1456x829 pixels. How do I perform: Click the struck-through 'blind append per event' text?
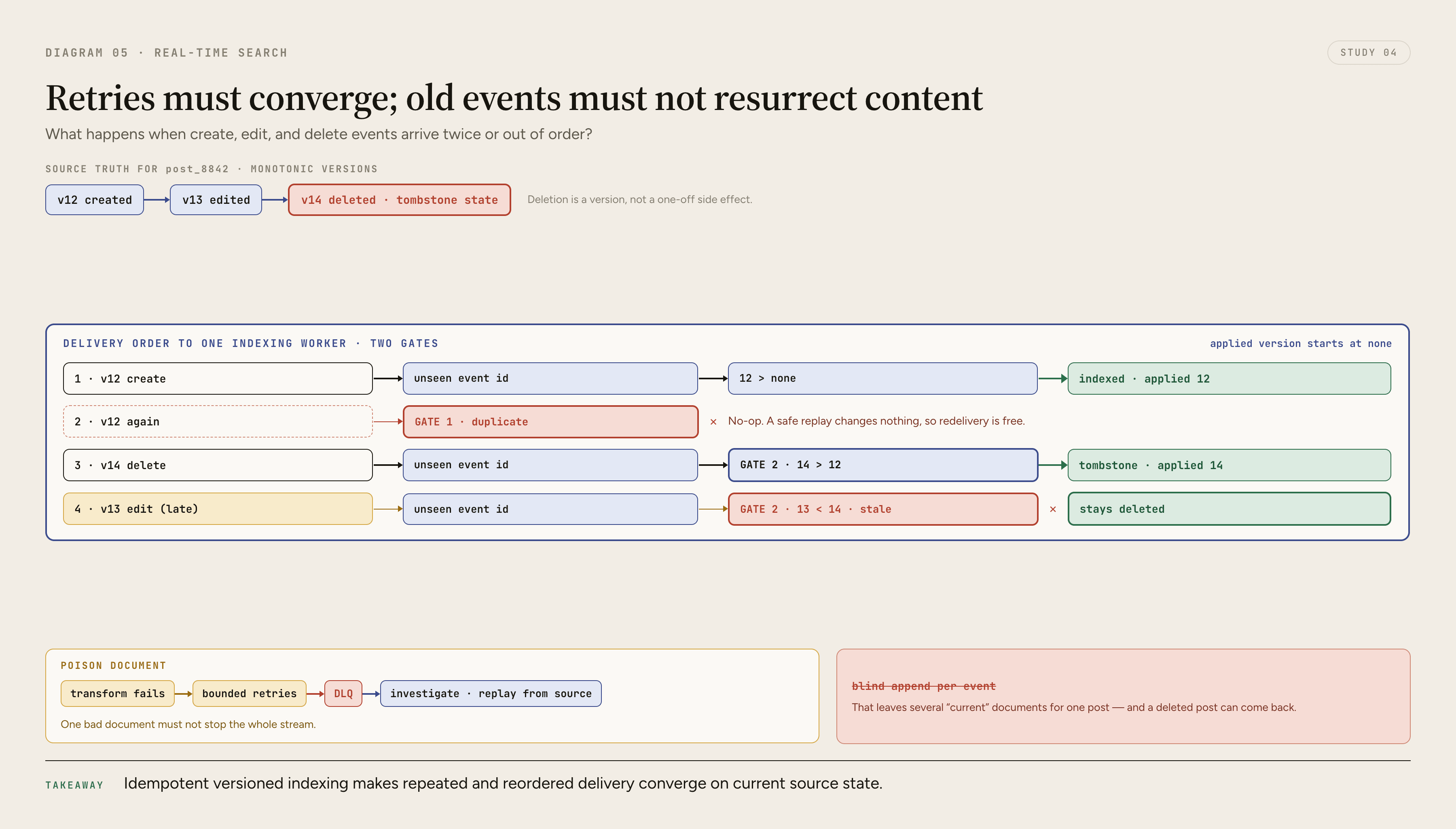pyautogui.click(x=924, y=686)
